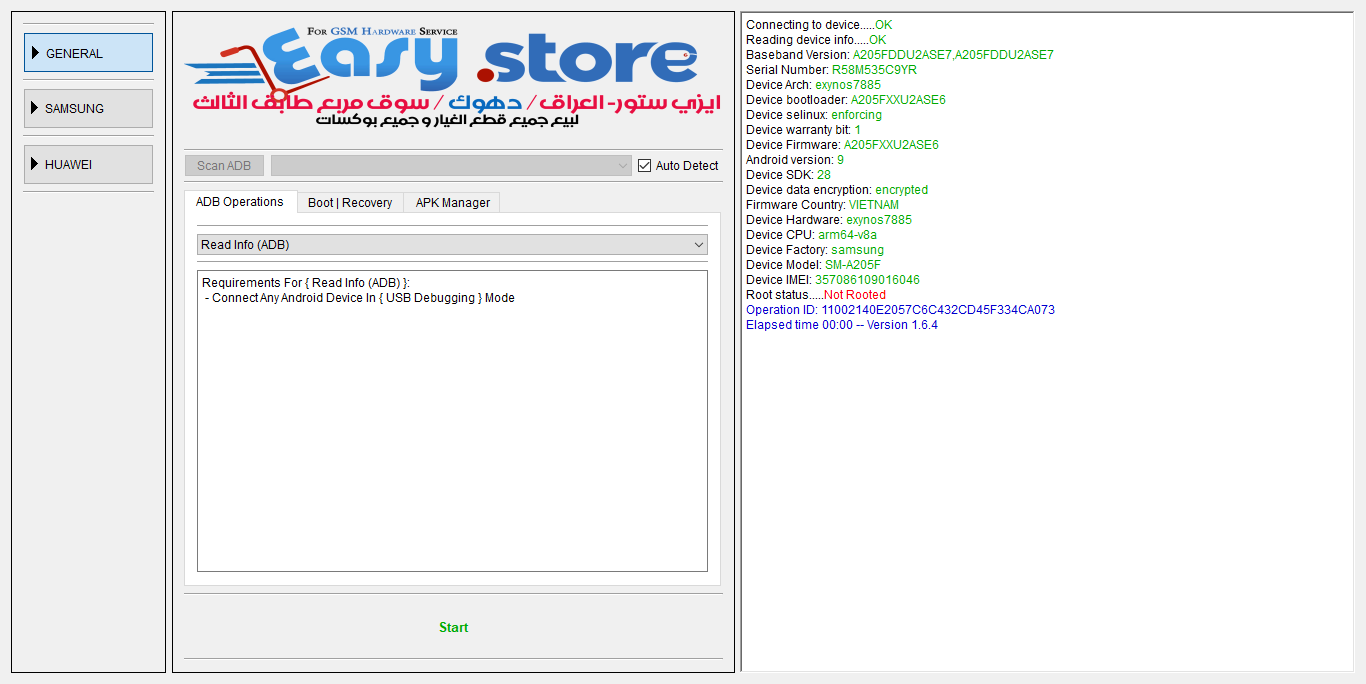Image resolution: width=1366 pixels, height=684 pixels.
Task: Click the red 'Not Rooted' status
Action: coord(855,295)
